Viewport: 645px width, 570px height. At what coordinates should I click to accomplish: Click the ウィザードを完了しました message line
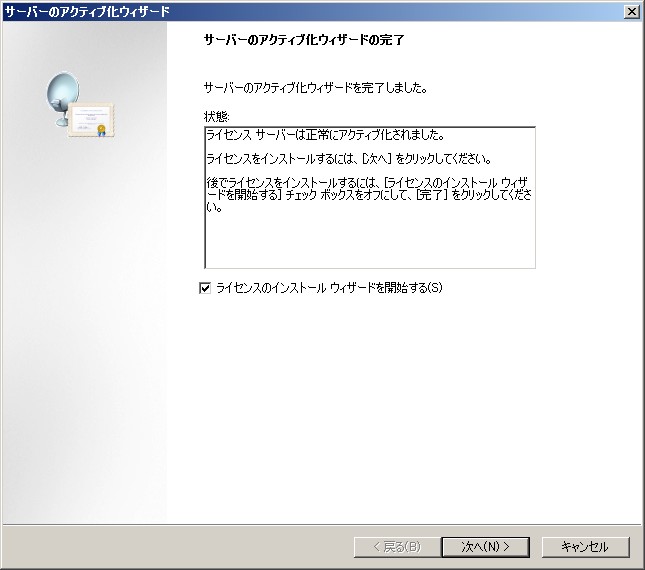click(315, 88)
